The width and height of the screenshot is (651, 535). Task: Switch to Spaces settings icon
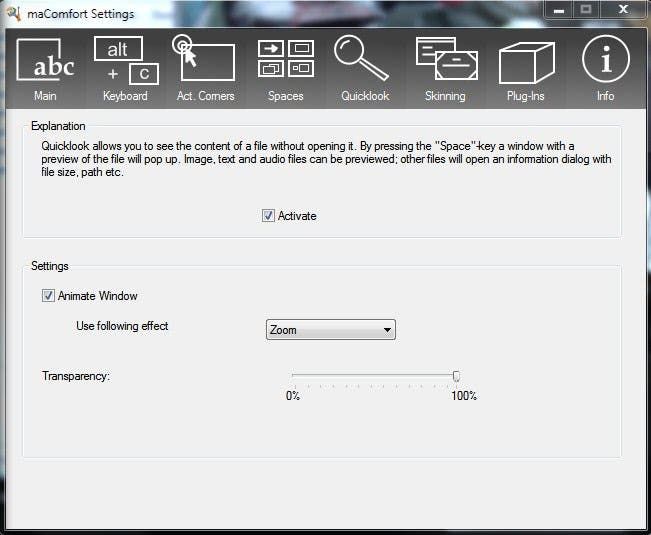tap(286, 59)
